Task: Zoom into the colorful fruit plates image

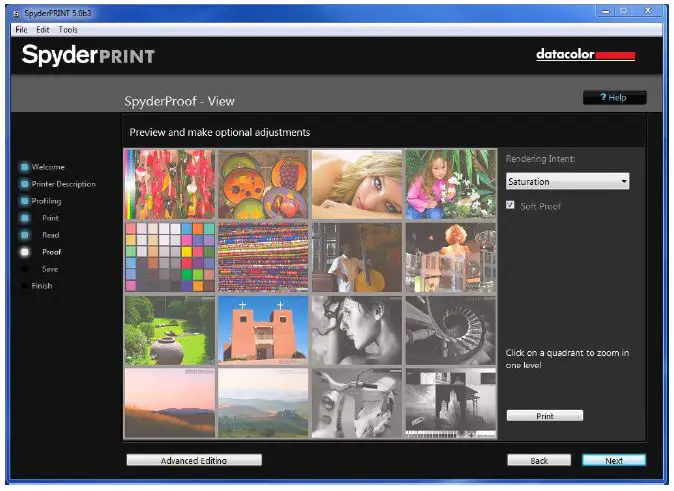Action: (263, 184)
